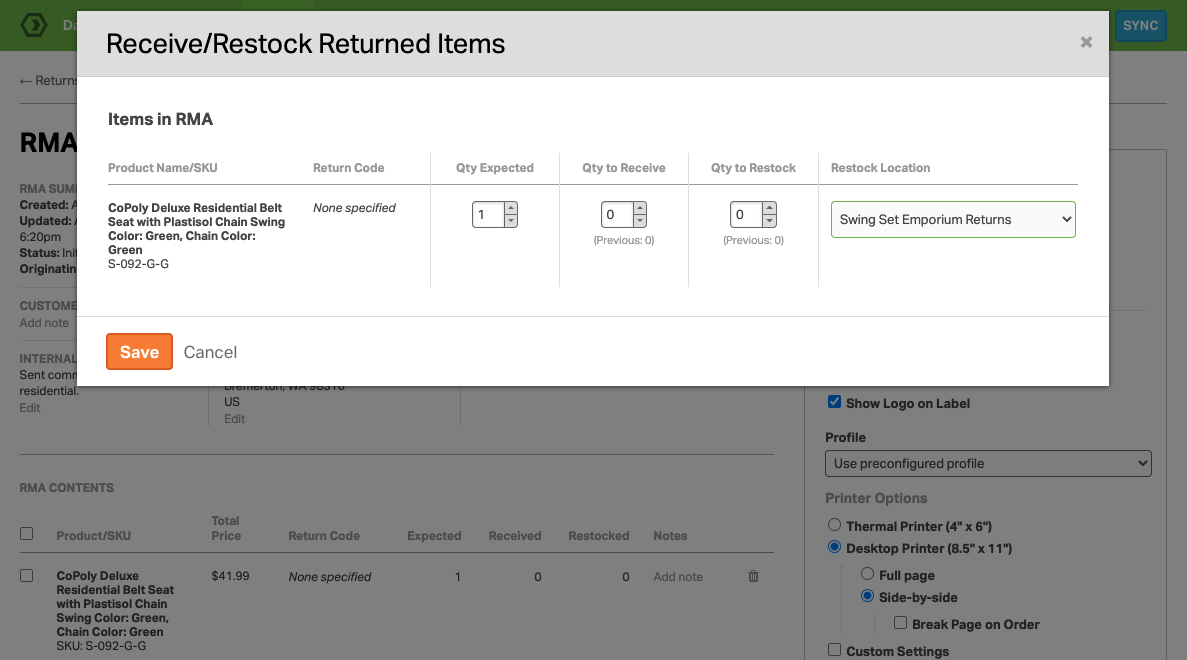Decrease Qty to Receive with the down arrow
The image size is (1187, 660).
click(640, 220)
